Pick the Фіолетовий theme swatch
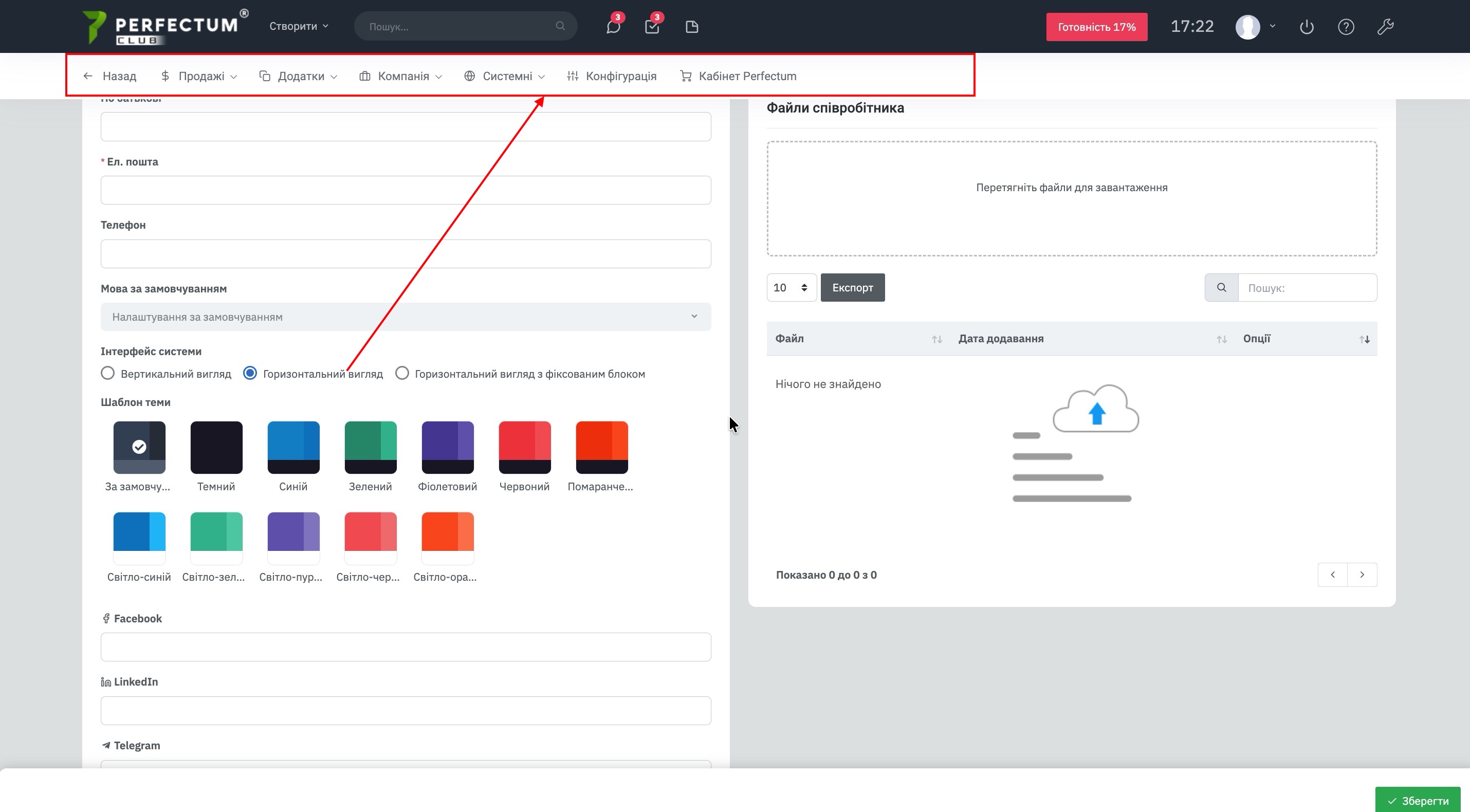Viewport: 1470px width, 812px height. [x=447, y=447]
